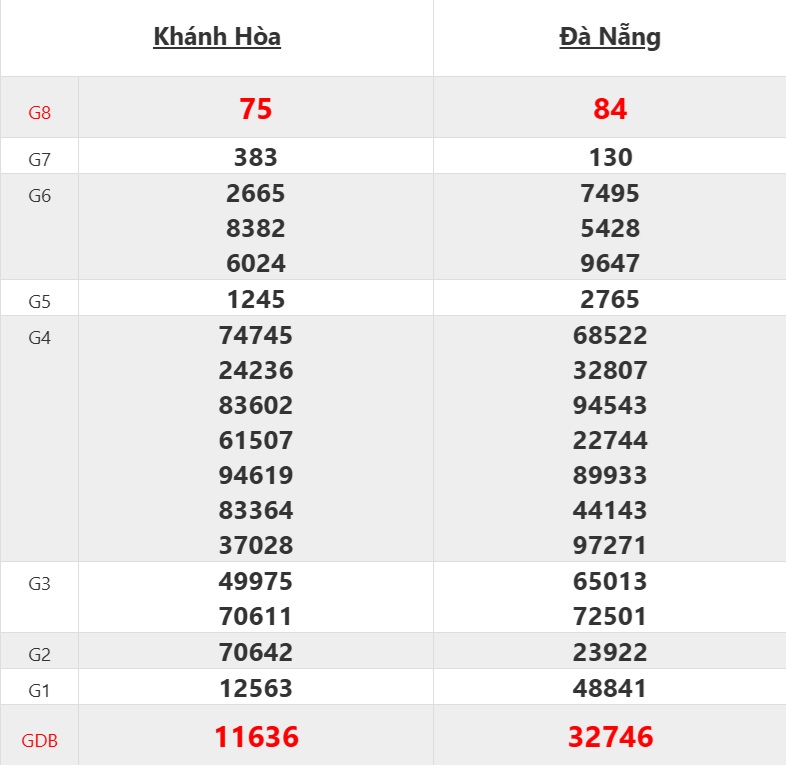Click Khánh Hòa G7 number 383
Viewport: 786px width, 765px height.
click(x=256, y=157)
